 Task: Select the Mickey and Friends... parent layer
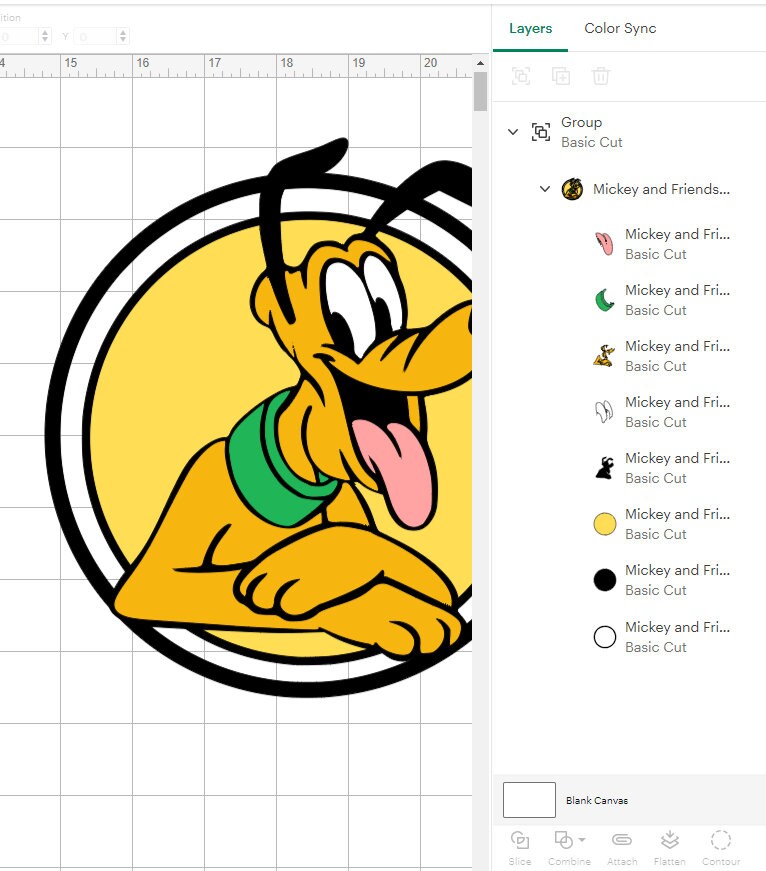point(661,189)
